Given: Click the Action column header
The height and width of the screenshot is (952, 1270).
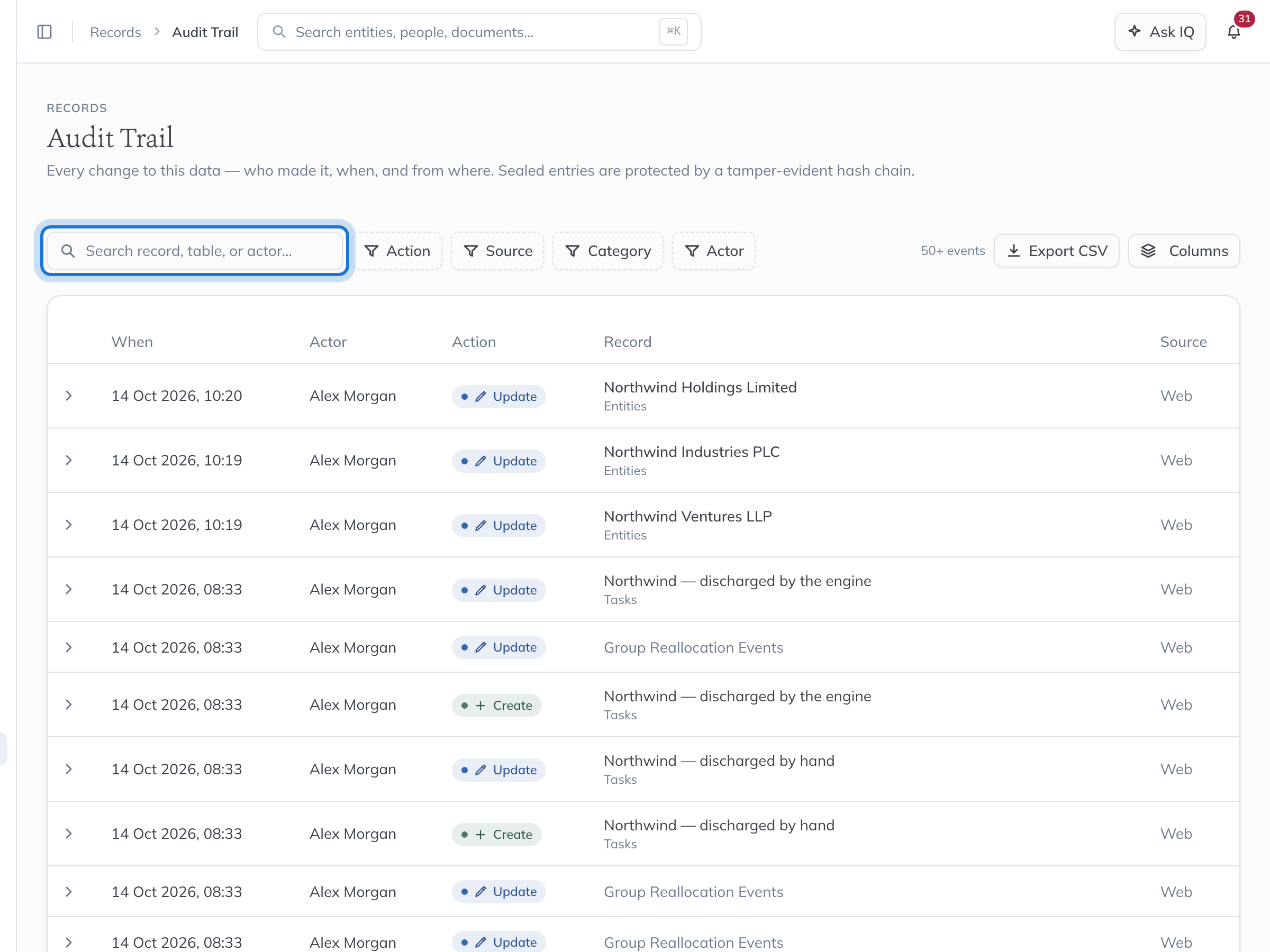Looking at the screenshot, I should click(474, 342).
